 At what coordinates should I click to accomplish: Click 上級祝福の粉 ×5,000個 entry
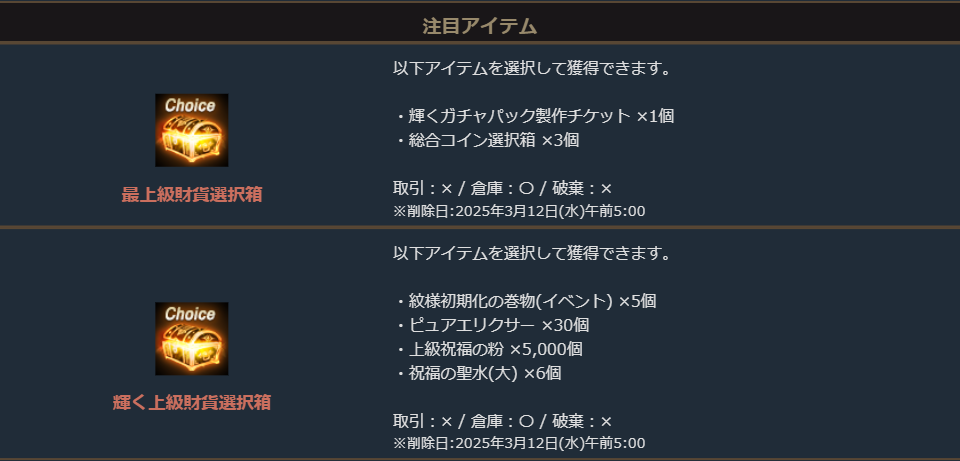[489, 349]
